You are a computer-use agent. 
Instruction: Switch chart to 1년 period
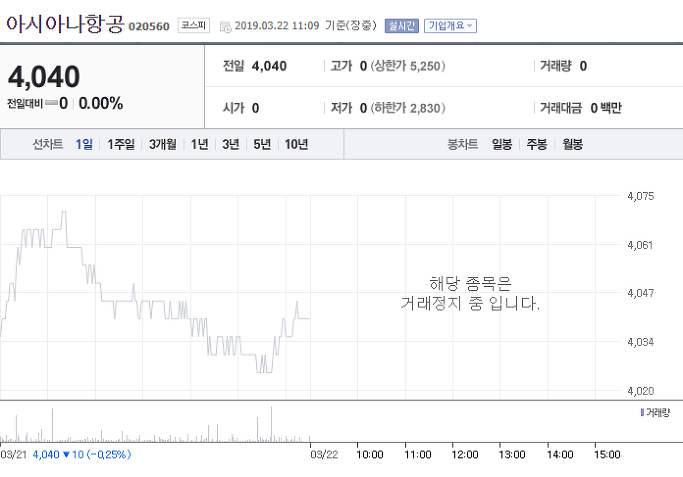(x=199, y=144)
